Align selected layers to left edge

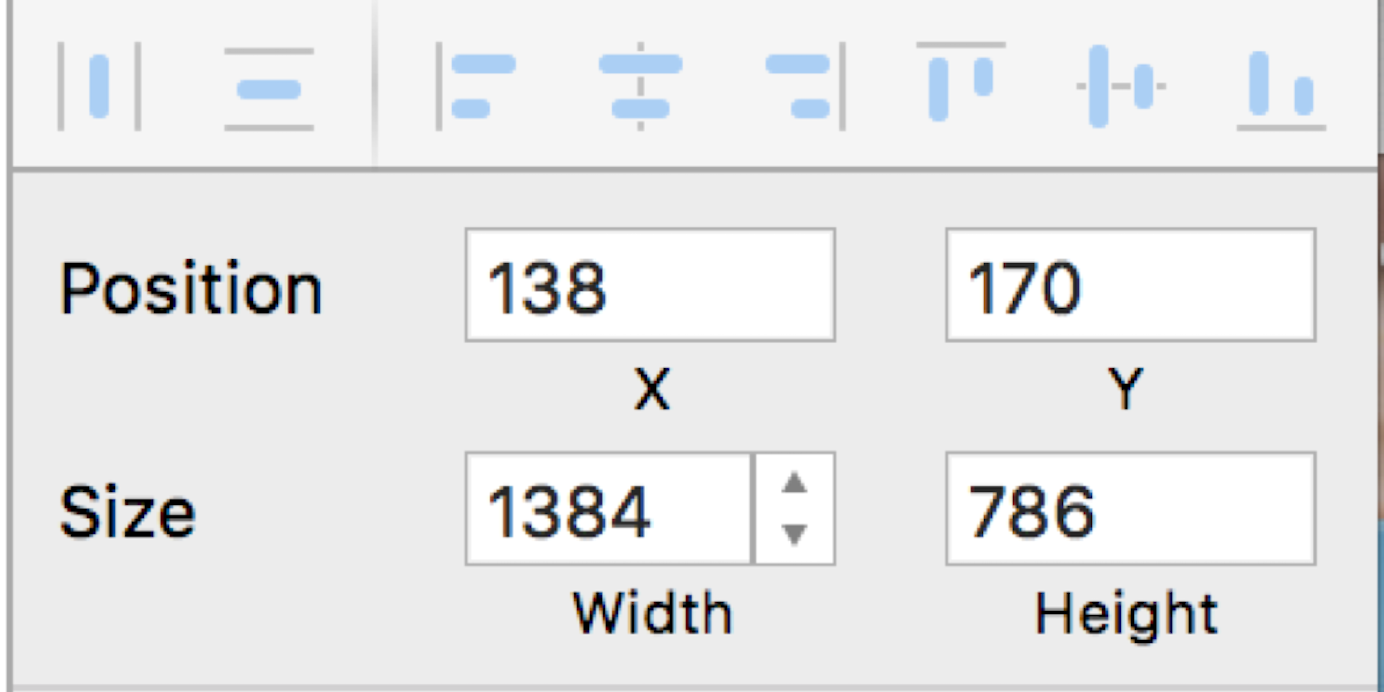coord(476,88)
